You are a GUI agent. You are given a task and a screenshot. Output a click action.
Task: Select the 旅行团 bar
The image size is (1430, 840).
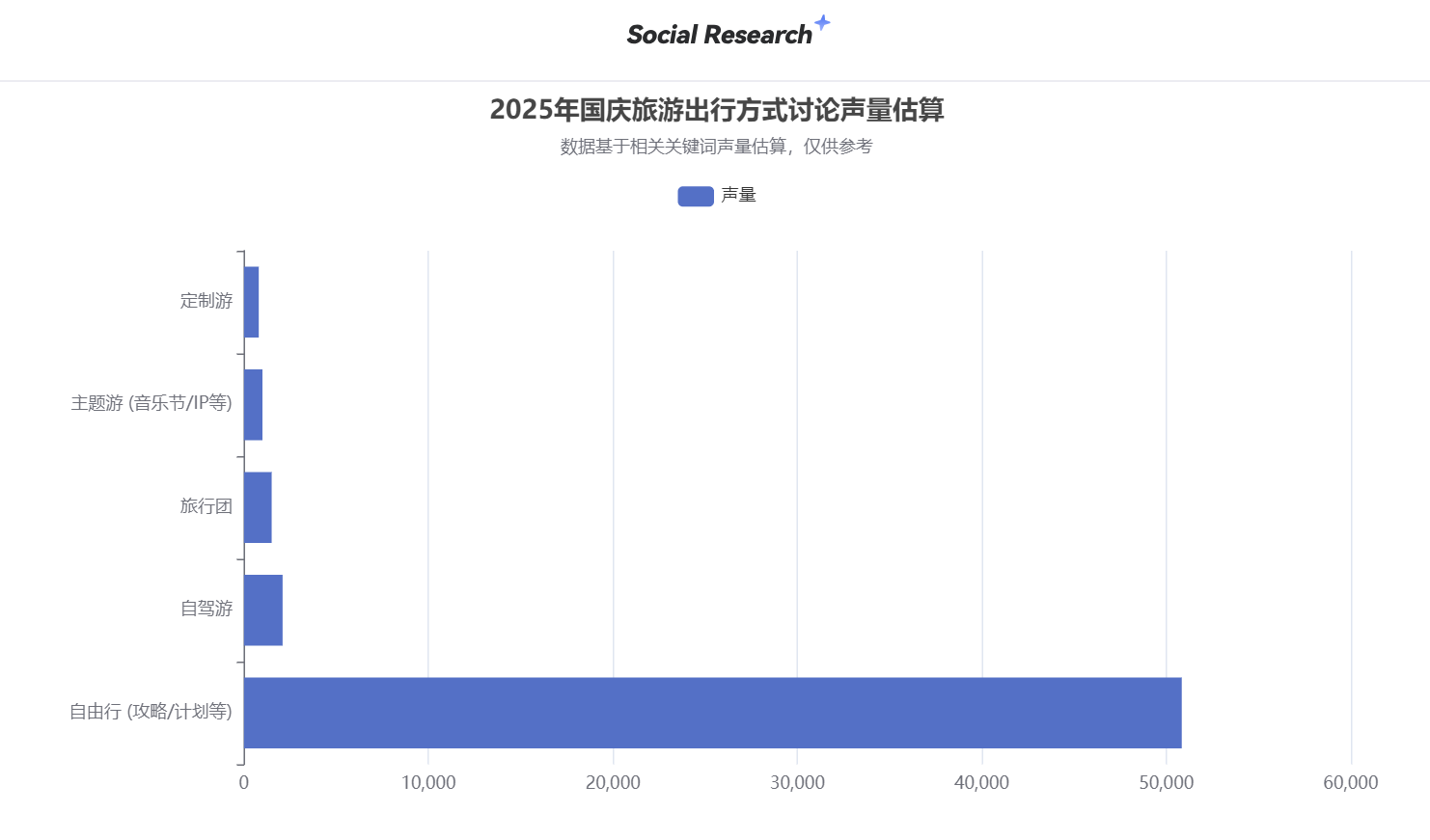258,507
